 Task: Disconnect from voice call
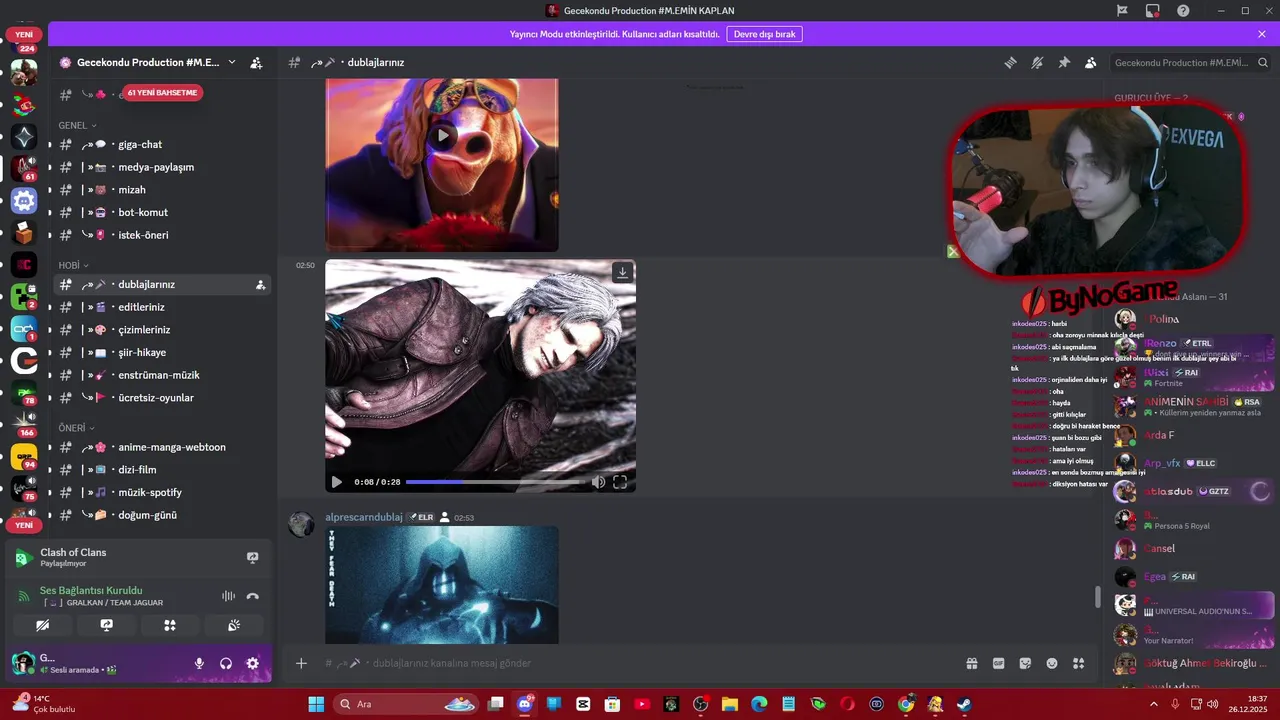pyautogui.click(x=252, y=596)
